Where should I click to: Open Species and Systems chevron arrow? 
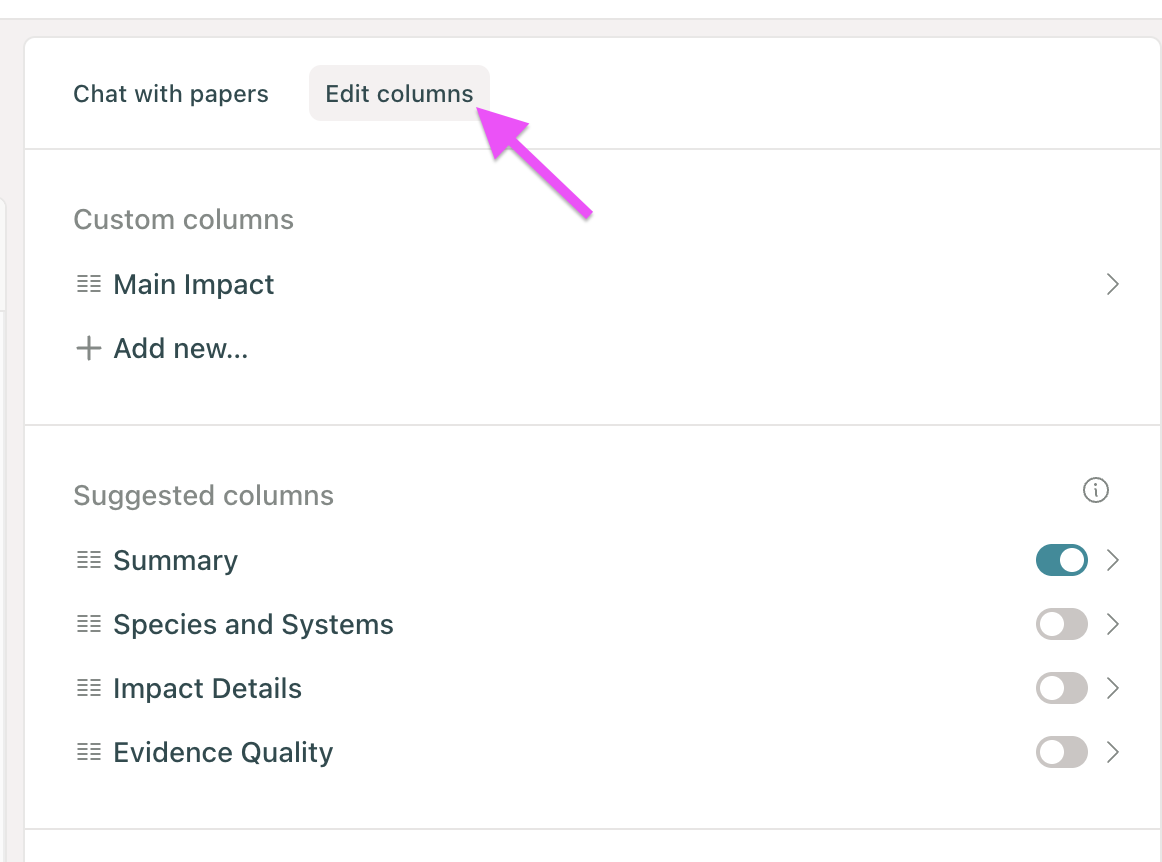(x=1112, y=625)
